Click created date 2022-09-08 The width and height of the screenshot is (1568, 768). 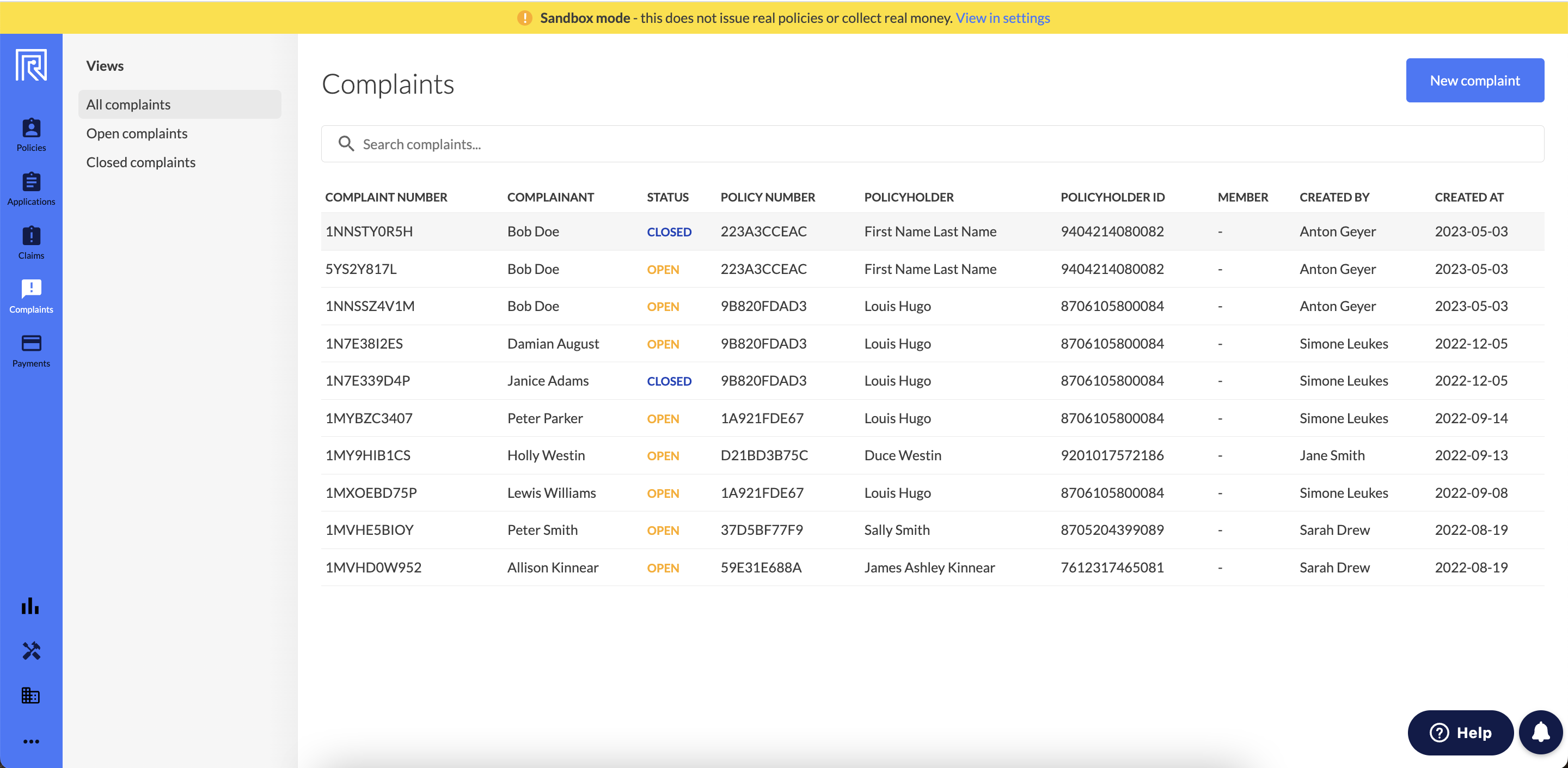tap(1471, 493)
